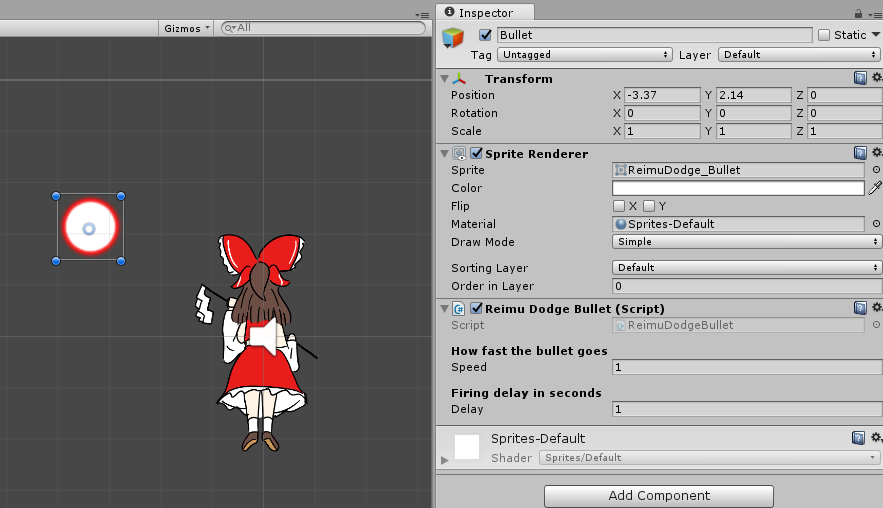
Task: Click the GameObject cube icon in Inspector
Action: click(x=452, y=38)
